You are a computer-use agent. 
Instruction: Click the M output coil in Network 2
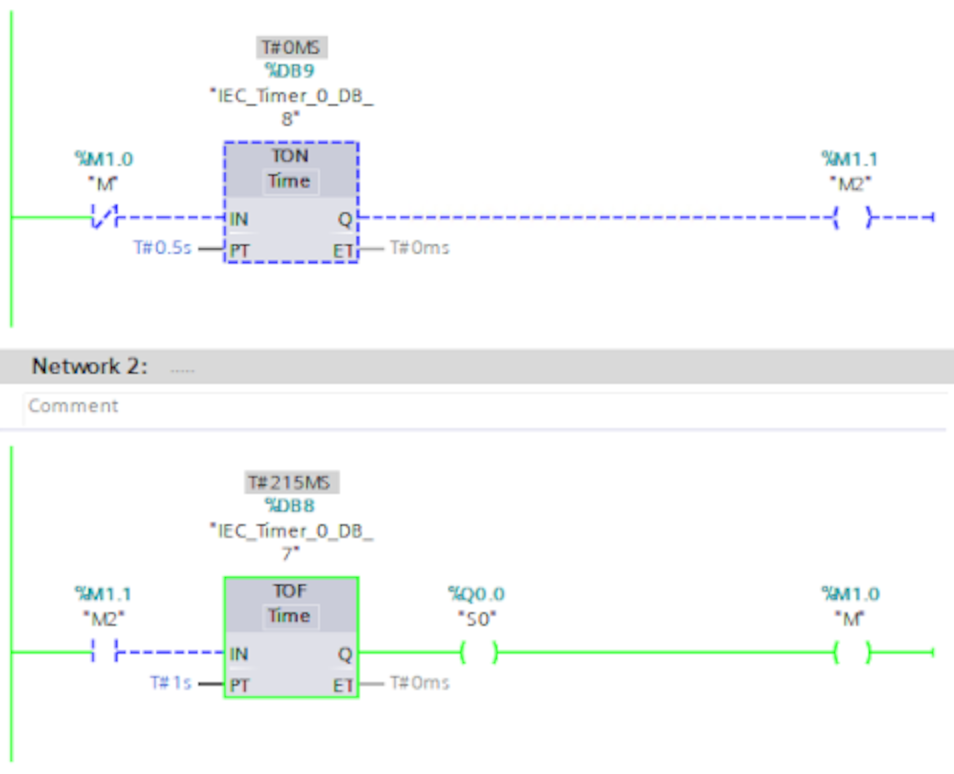coord(851,653)
